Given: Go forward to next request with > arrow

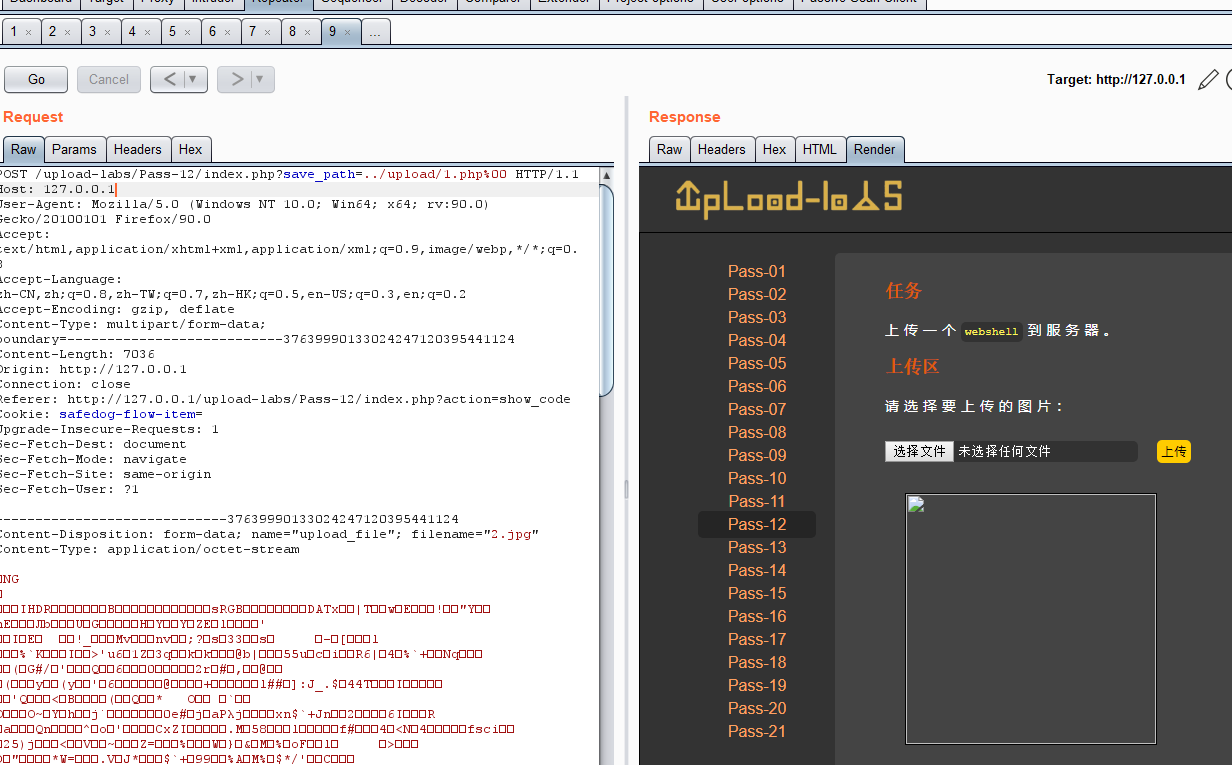Looking at the screenshot, I should [237, 79].
